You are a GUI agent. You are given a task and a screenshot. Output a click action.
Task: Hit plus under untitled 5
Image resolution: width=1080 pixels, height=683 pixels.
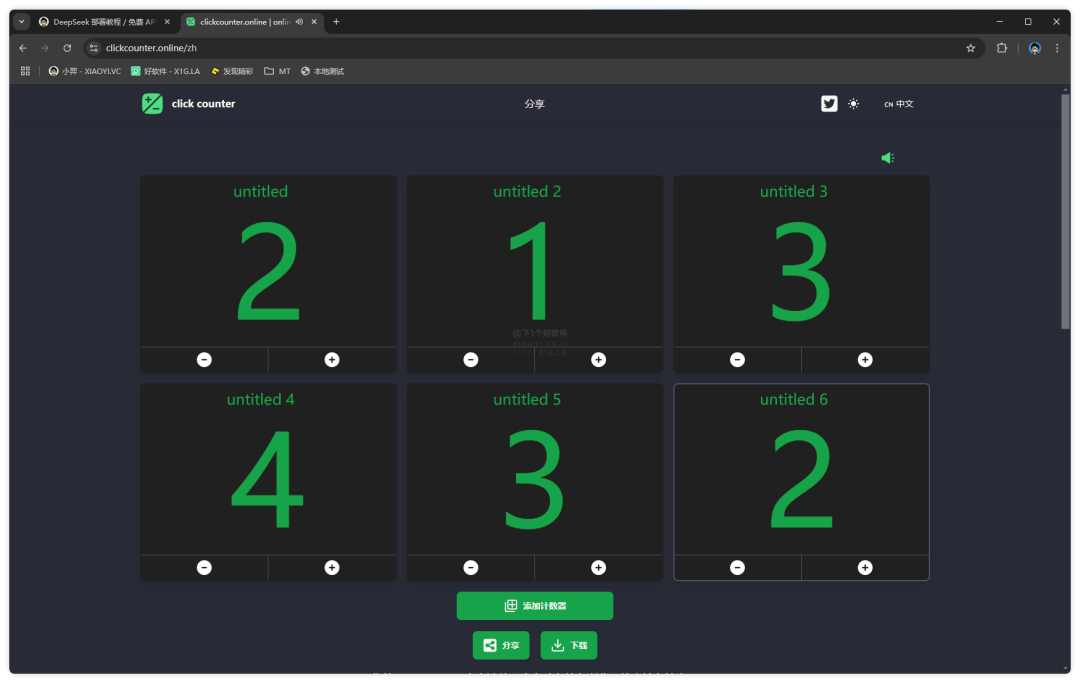coord(599,567)
